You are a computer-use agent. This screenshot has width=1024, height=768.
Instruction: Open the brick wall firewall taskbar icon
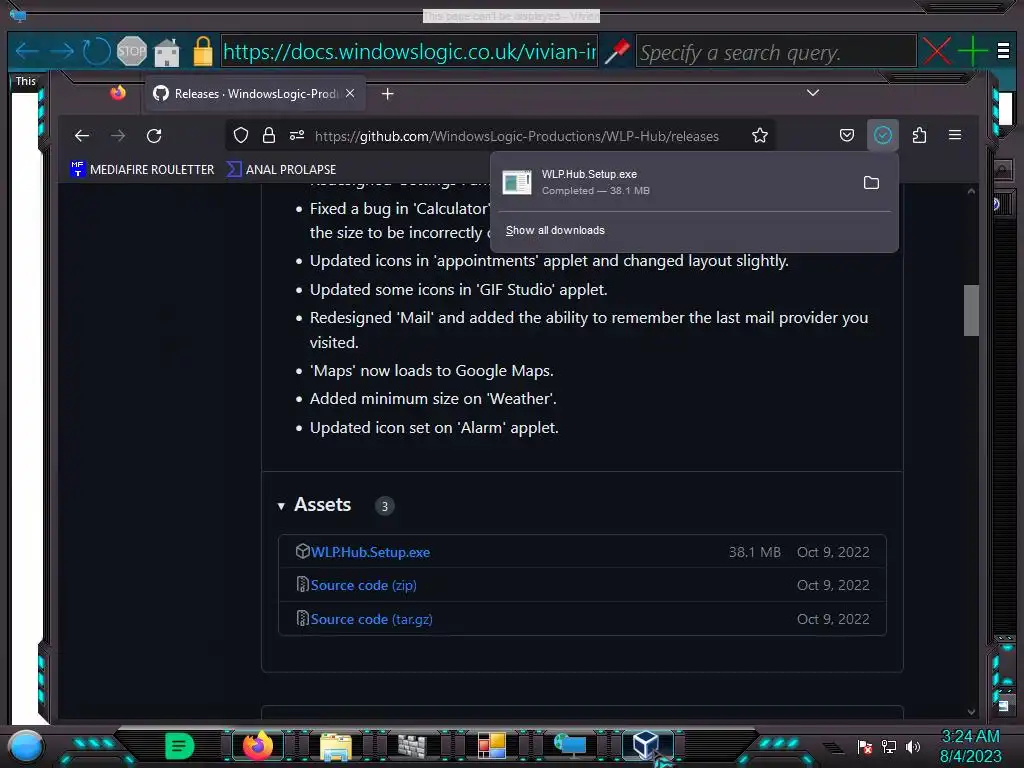pyautogui.click(x=412, y=746)
